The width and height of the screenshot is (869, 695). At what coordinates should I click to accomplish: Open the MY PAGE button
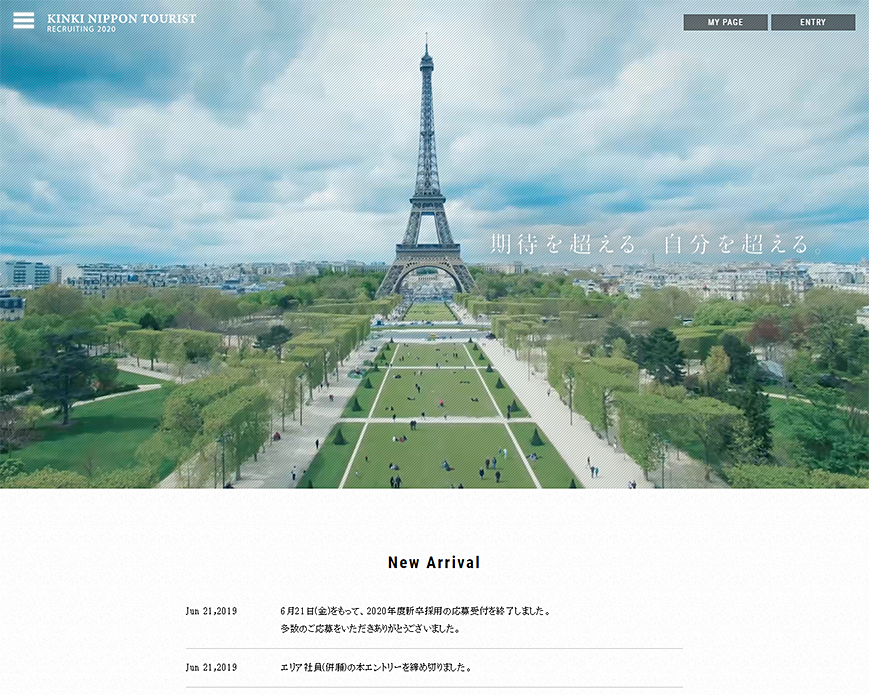[725, 22]
